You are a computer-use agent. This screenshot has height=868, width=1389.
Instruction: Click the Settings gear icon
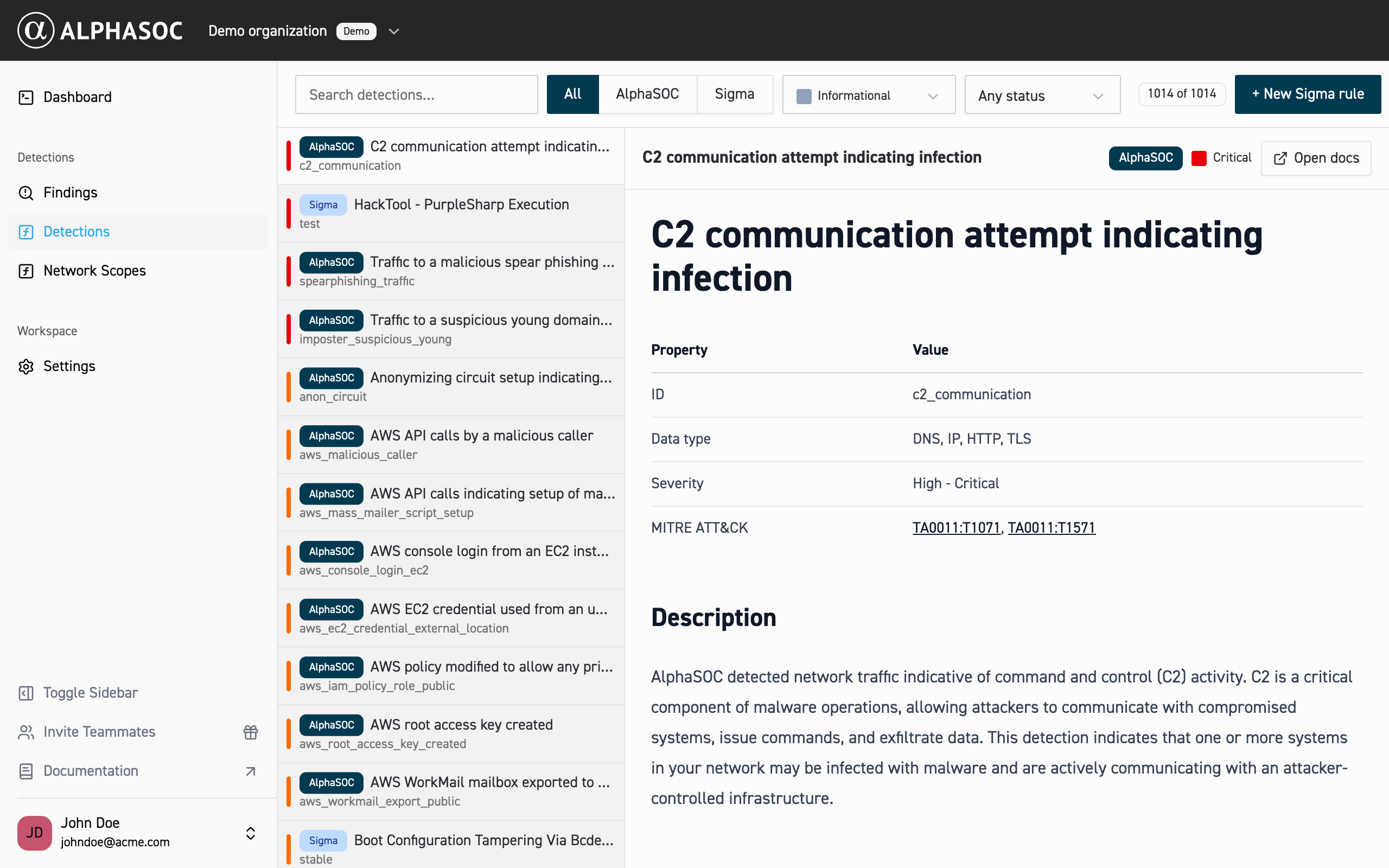point(26,366)
